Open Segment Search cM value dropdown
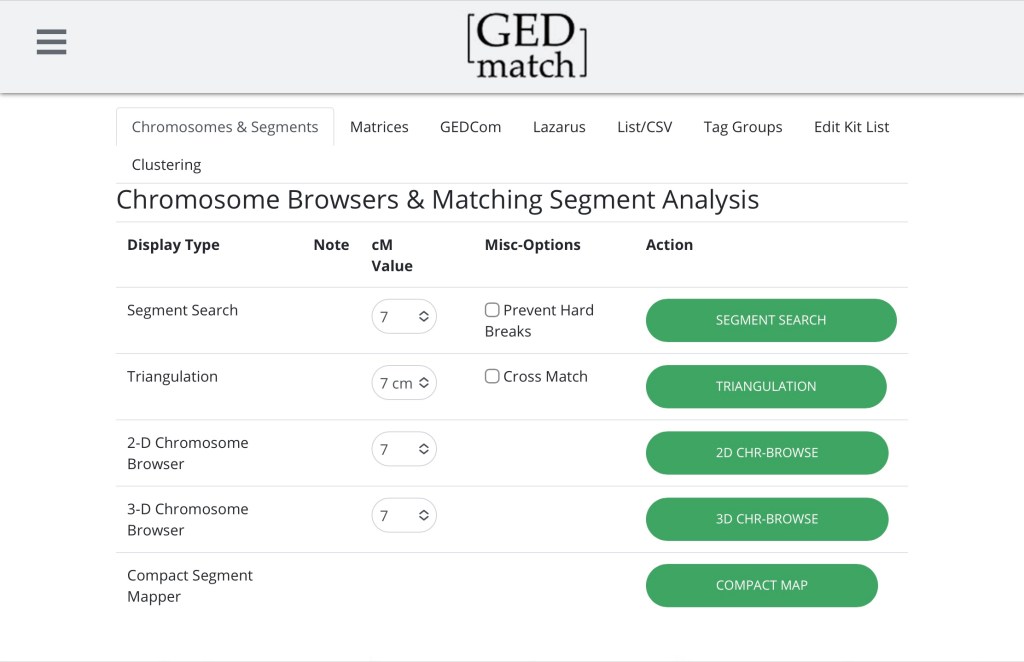The height and width of the screenshot is (662, 1024). pyautogui.click(x=403, y=317)
